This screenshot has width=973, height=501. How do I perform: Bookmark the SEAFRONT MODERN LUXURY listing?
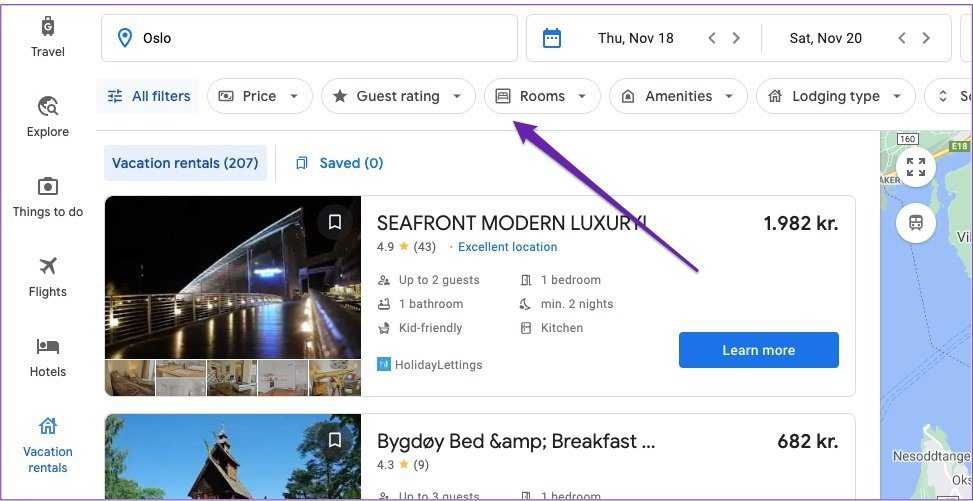pos(335,222)
